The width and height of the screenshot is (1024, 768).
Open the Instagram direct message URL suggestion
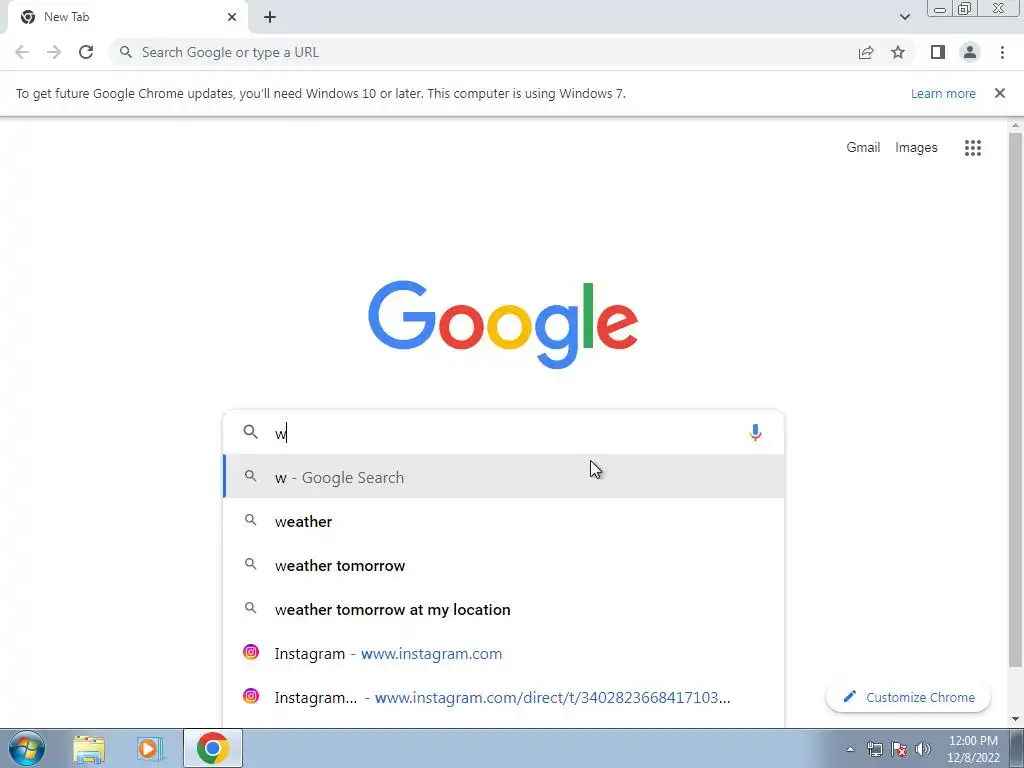pyautogui.click(x=504, y=697)
